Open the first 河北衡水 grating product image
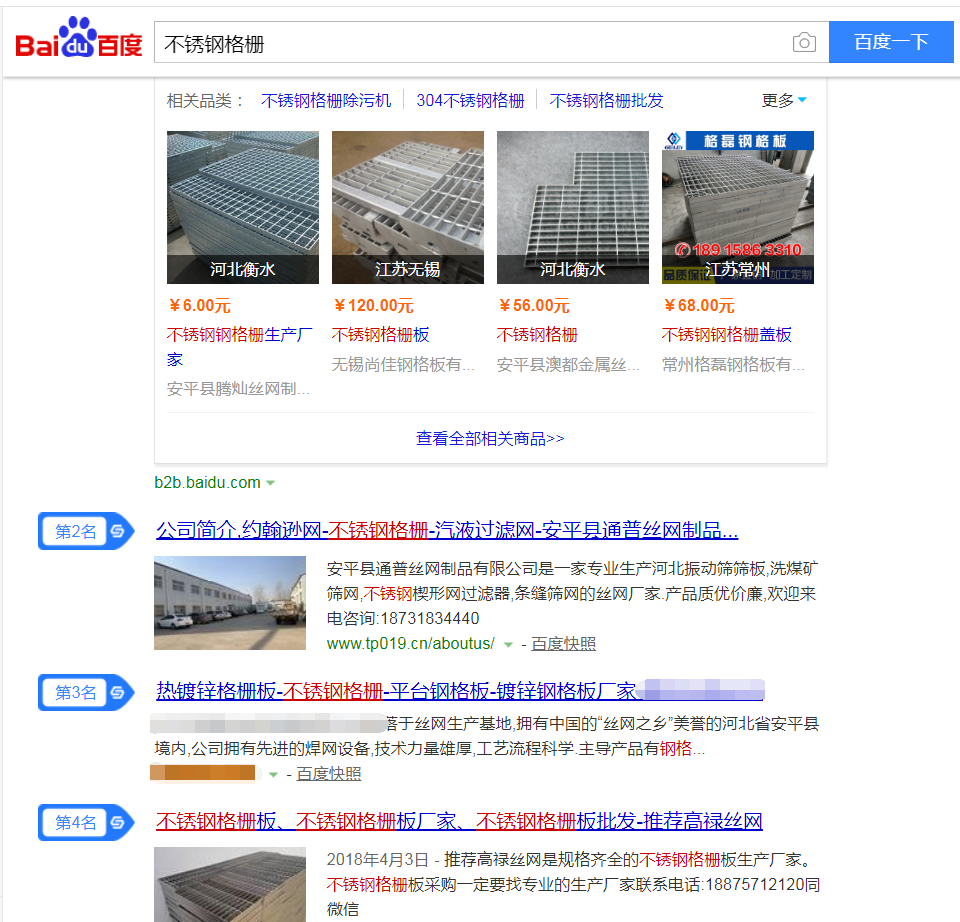Screen dimensions: 960x922 click(243, 207)
